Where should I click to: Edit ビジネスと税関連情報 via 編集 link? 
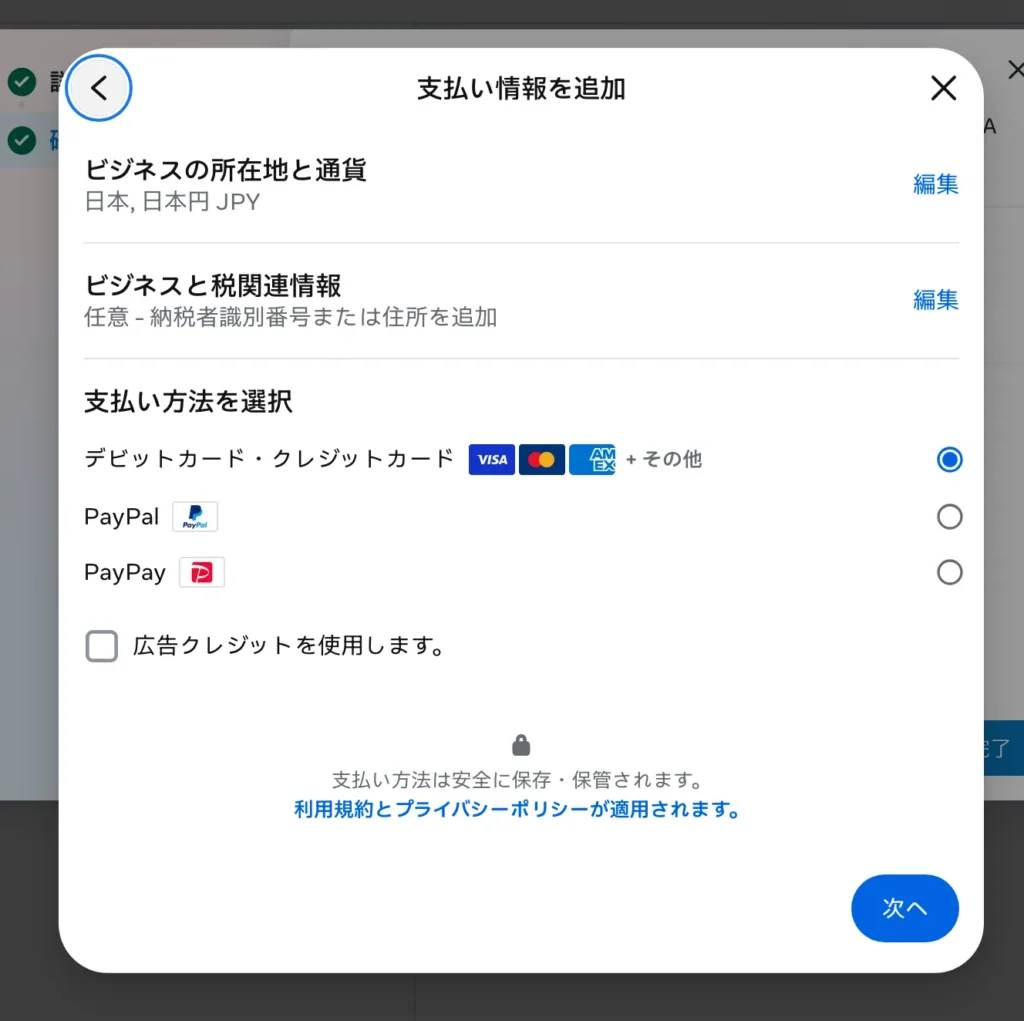point(935,300)
